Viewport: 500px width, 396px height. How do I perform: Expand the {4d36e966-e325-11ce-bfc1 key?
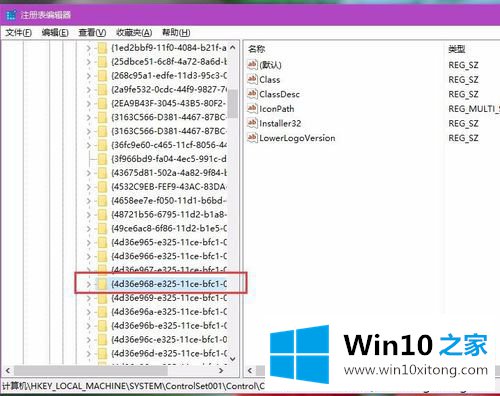tap(88, 256)
